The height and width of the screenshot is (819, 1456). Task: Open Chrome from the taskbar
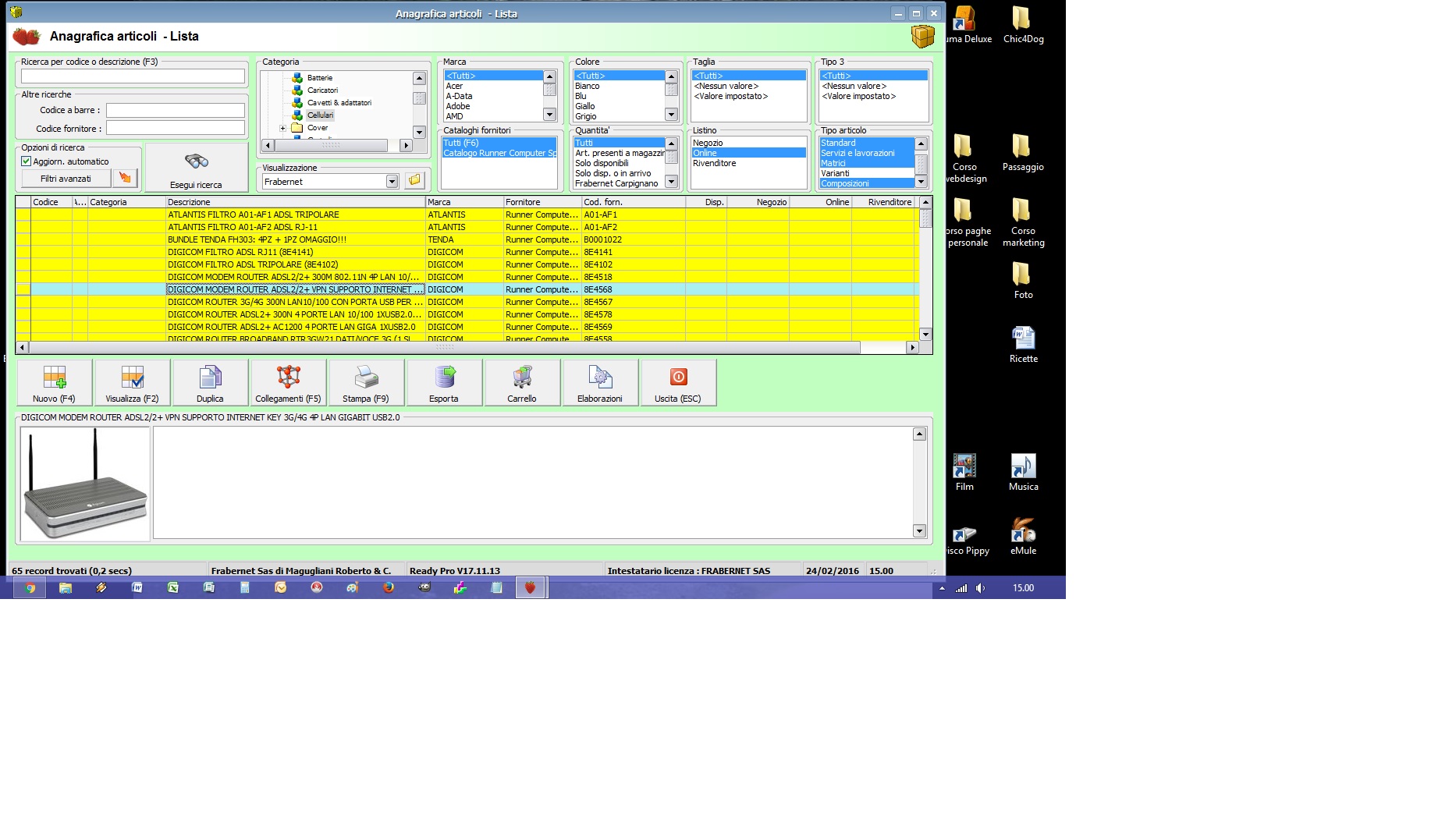[x=30, y=588]
